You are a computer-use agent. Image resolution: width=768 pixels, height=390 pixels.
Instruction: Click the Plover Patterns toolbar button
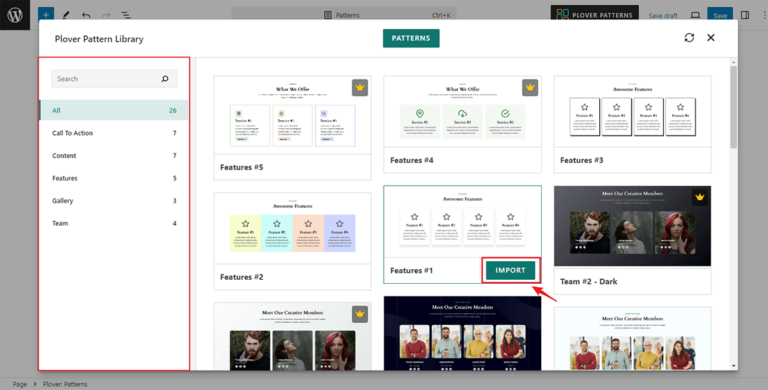[595, 14]
